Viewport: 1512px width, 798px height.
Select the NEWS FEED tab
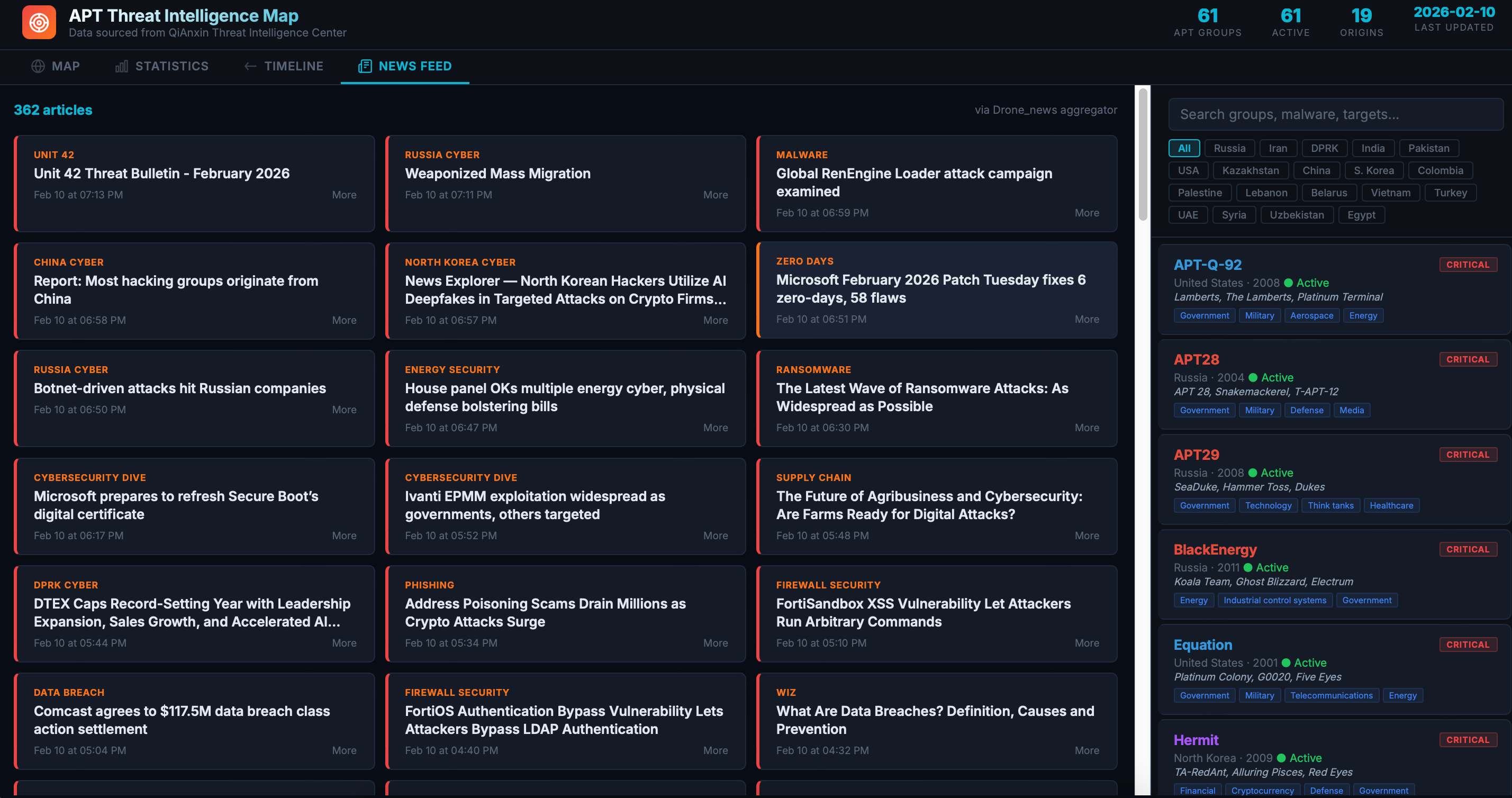[405, 66]
